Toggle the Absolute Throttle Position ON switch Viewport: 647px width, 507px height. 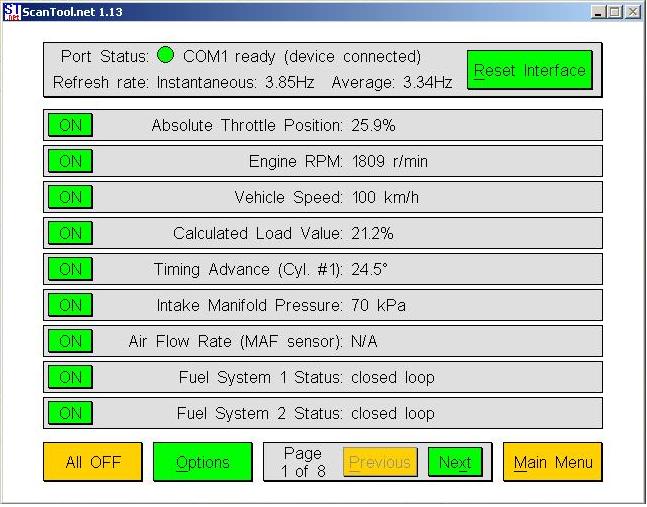click(70, 125)
